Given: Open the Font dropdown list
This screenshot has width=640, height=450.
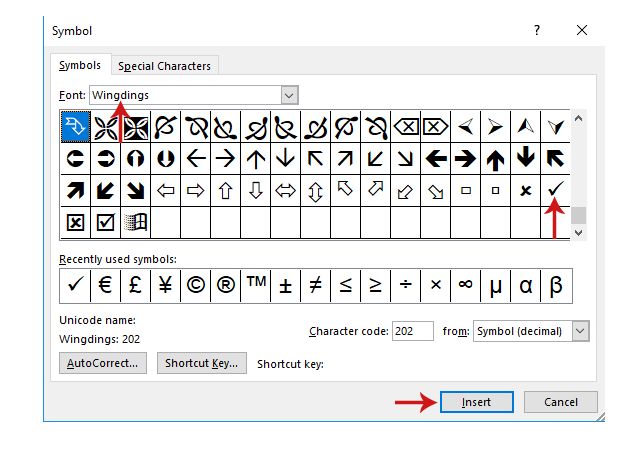Looking at the screenshot, I should click(290, 95).
